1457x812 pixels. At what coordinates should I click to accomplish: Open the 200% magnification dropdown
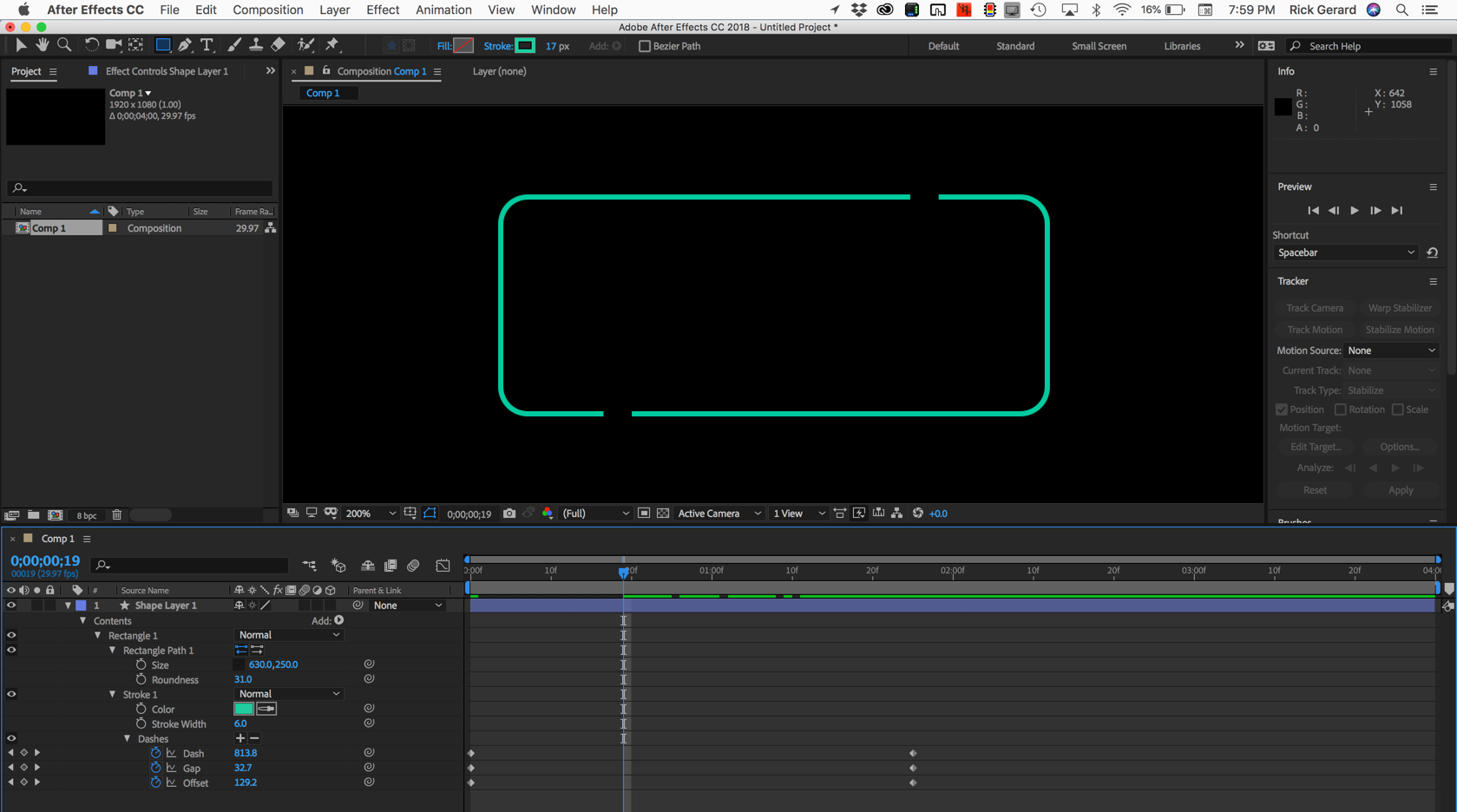coord(371,514)
